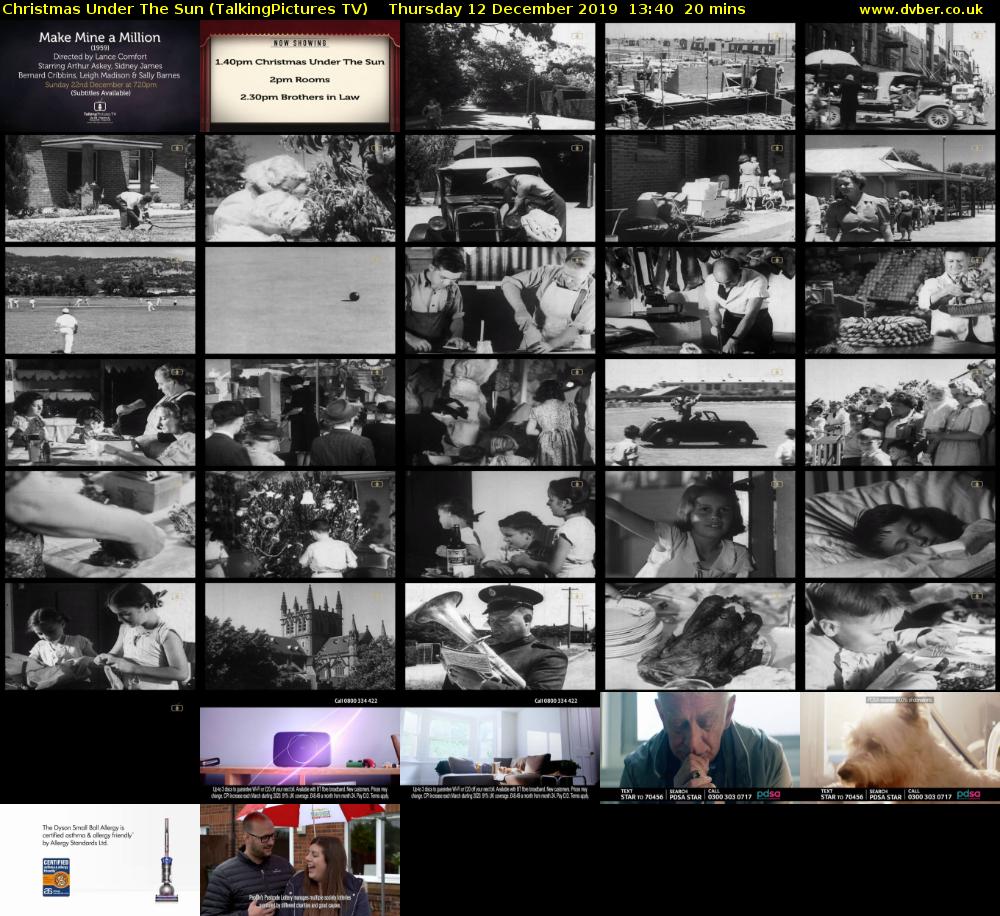Select the 'Christmas Under The Sun (TalkingPictures TV)' title

point(185,10)
